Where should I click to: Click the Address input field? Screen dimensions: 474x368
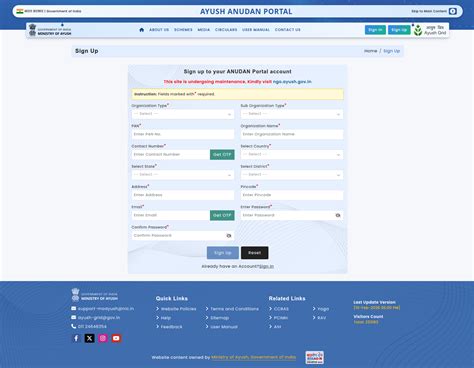(183, 195)
